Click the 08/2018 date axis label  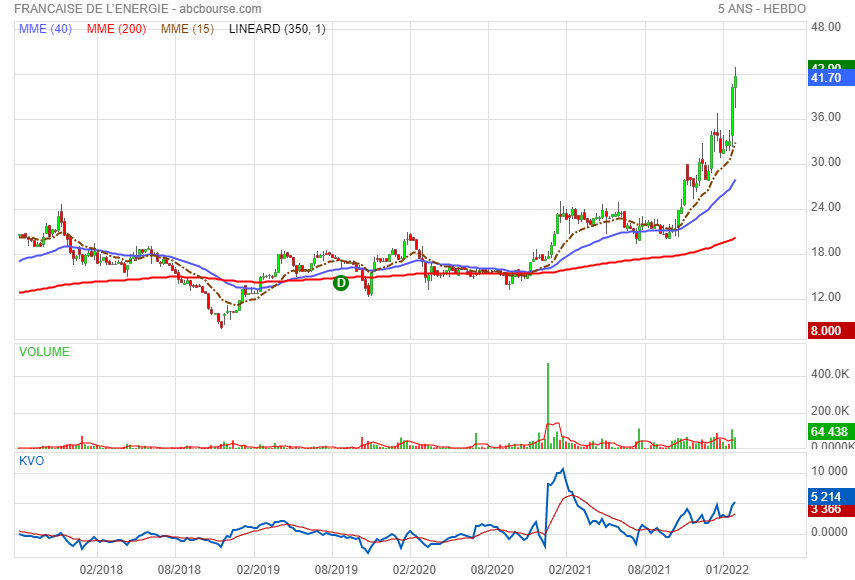pyautogui.click(x=179, y=570)
